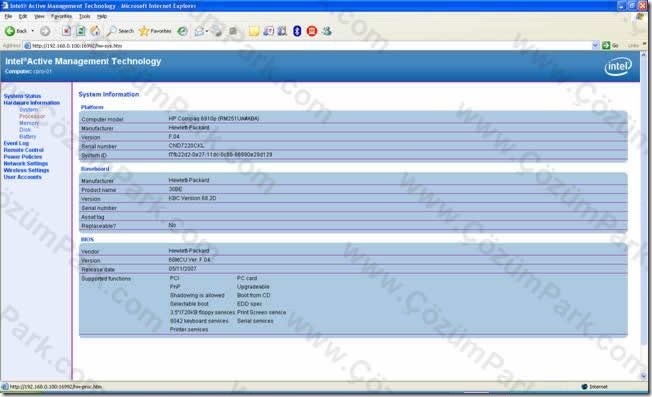Click the BIOS section heading

pyautogui.click(x=87, y=239)
